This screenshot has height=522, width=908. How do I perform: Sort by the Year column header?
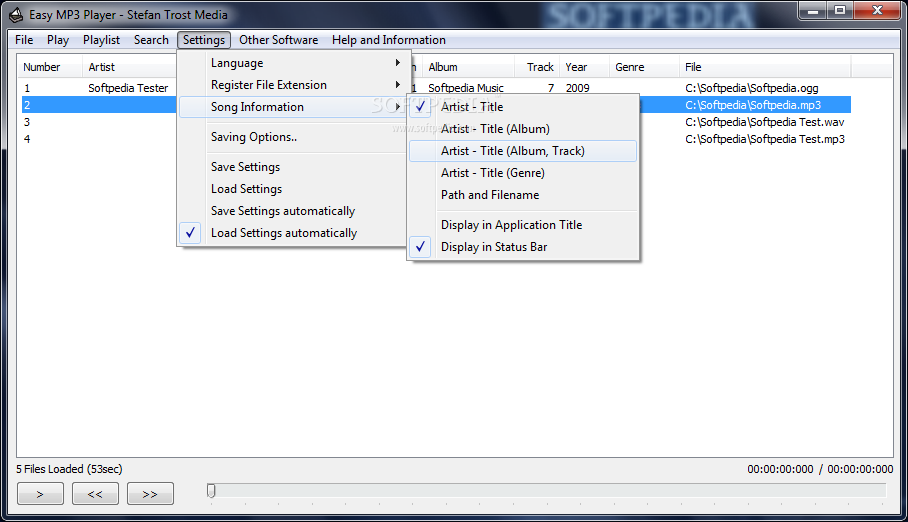[584, 67]
